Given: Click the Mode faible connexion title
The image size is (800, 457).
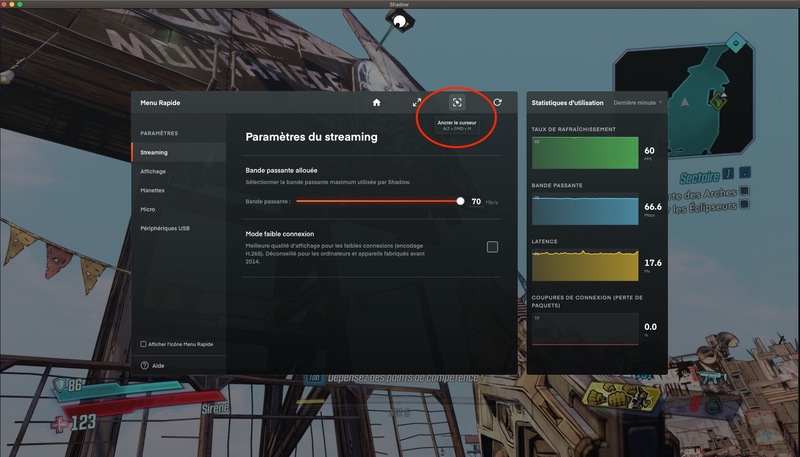Looking at the screenshot, I should pyautogui.click(x=280, y=234).
